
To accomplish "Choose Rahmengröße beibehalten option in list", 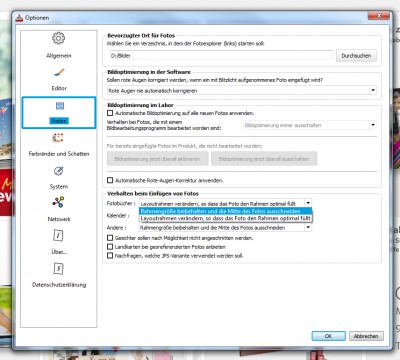I will pyautogui.click(x=226, y=211).
